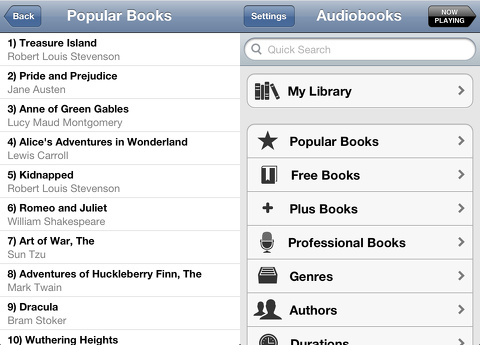Expand My Library using its chevron
Image resolution: width=480 pixels, height=360 pixels.
click(x=461, y=90)
